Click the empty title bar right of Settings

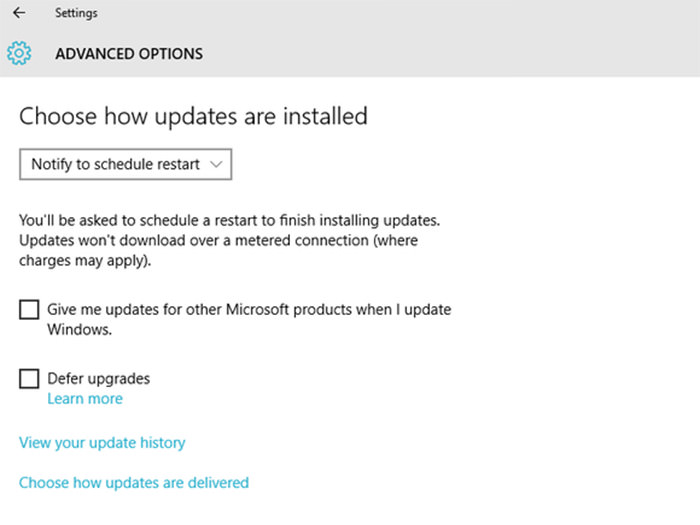[x=400, y=14]
